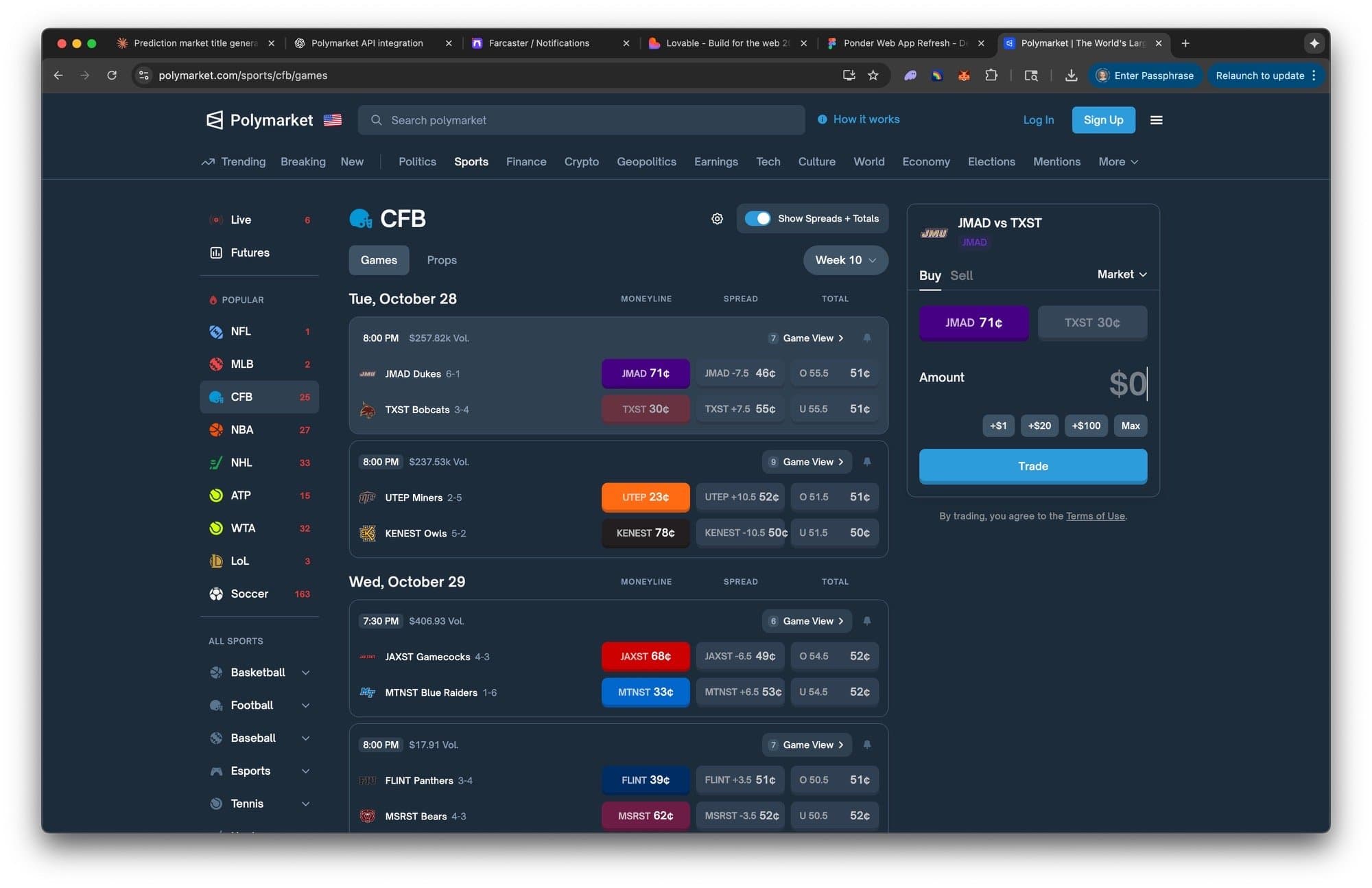Open the Crypto category in navigation
1372x888 pixels.
tap(581, 162)
